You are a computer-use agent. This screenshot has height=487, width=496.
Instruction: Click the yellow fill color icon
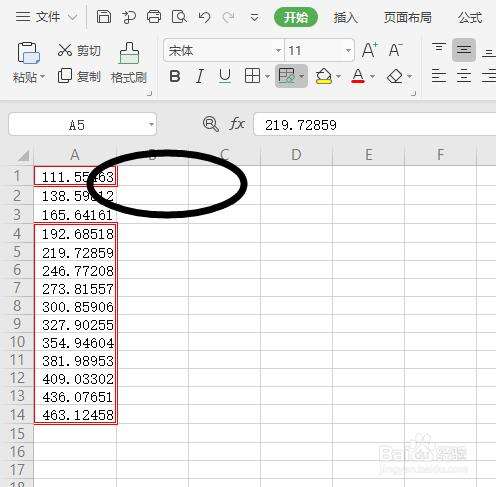tap(324, 76)
